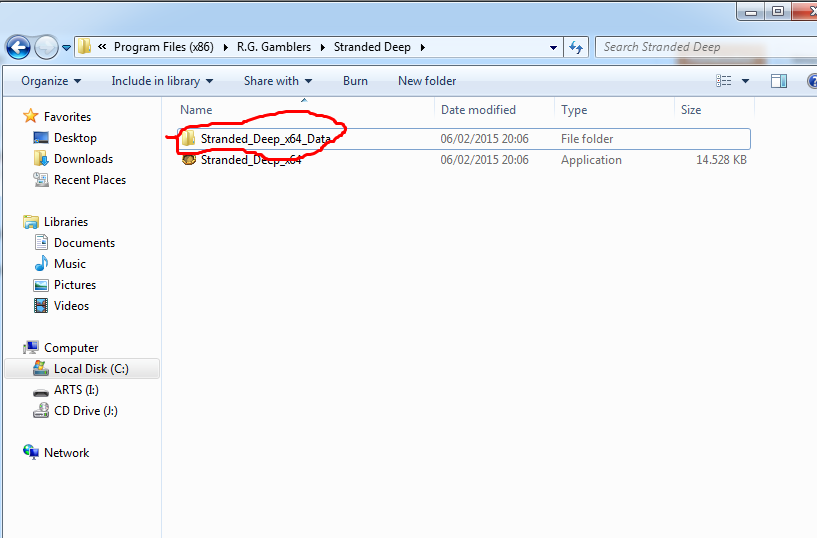Click the Favorites star icon
Viewport: 817px width, 538px height.
coord(31,116)
